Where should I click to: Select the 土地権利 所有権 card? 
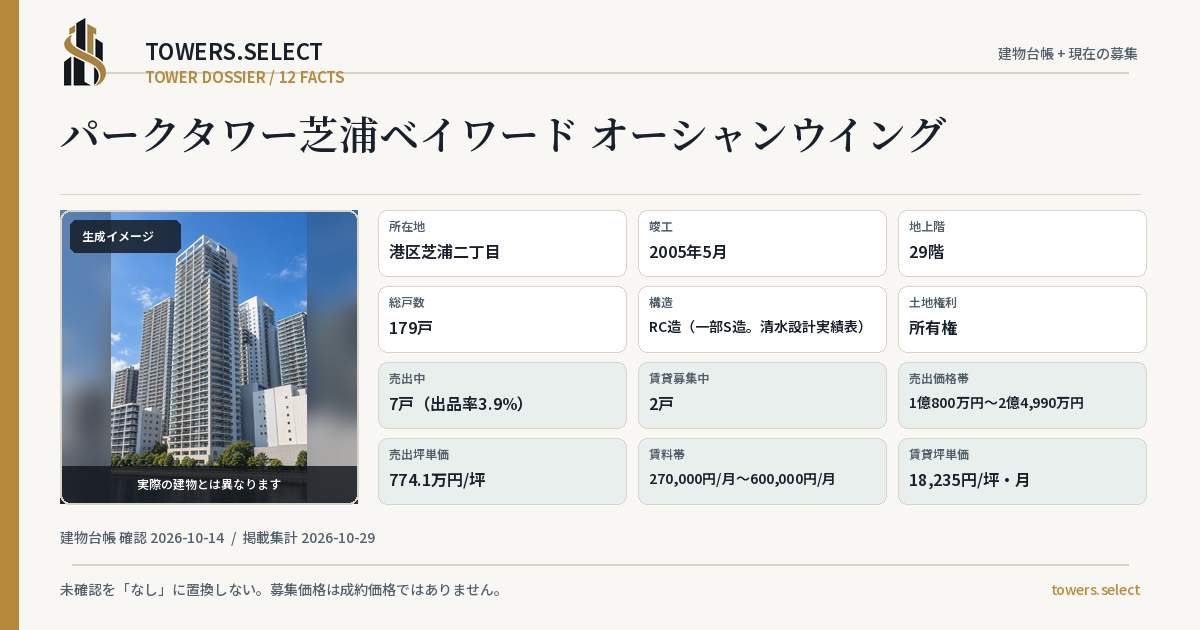point(1022,319)
